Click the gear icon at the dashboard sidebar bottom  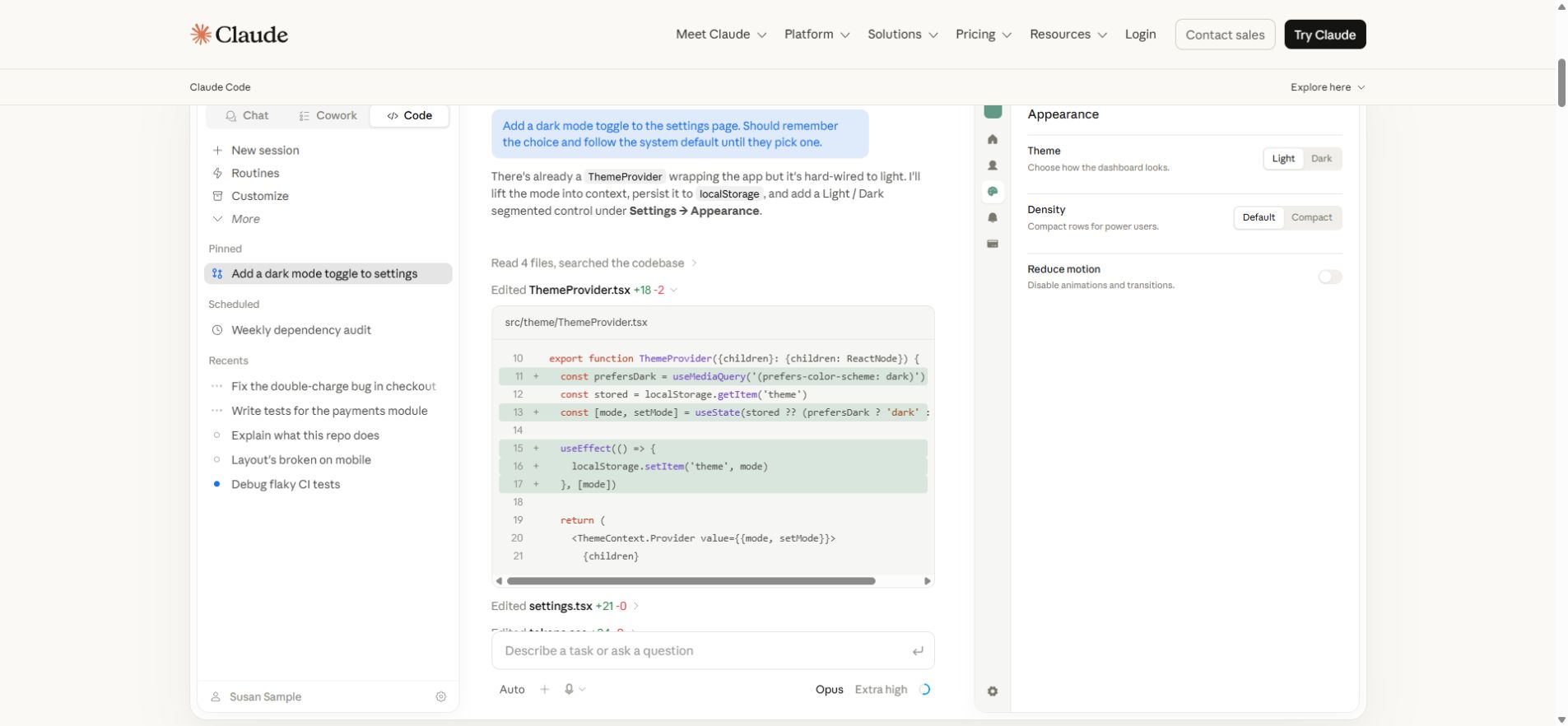point(993,691)
